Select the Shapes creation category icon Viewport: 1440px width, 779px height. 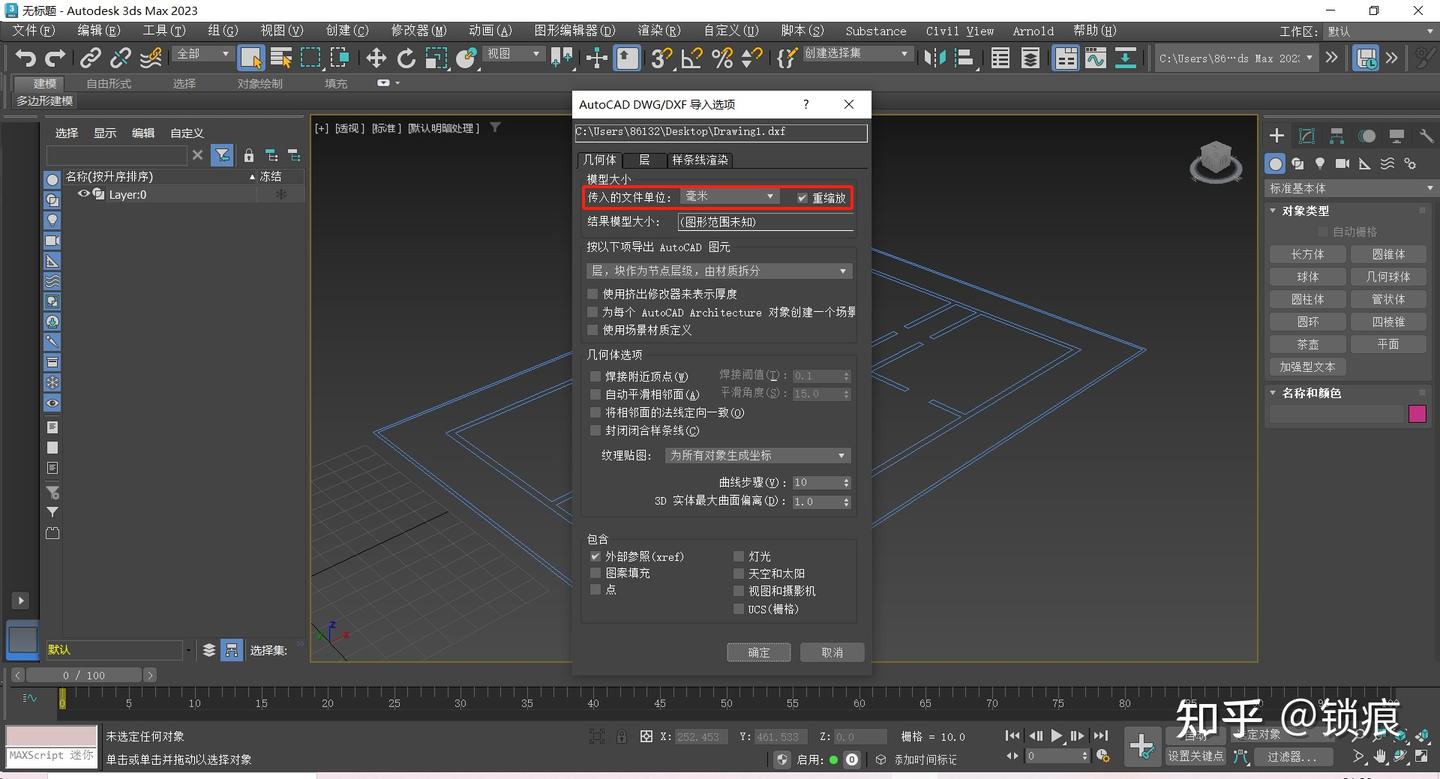pyautogui.click(x=1297, y=163)
